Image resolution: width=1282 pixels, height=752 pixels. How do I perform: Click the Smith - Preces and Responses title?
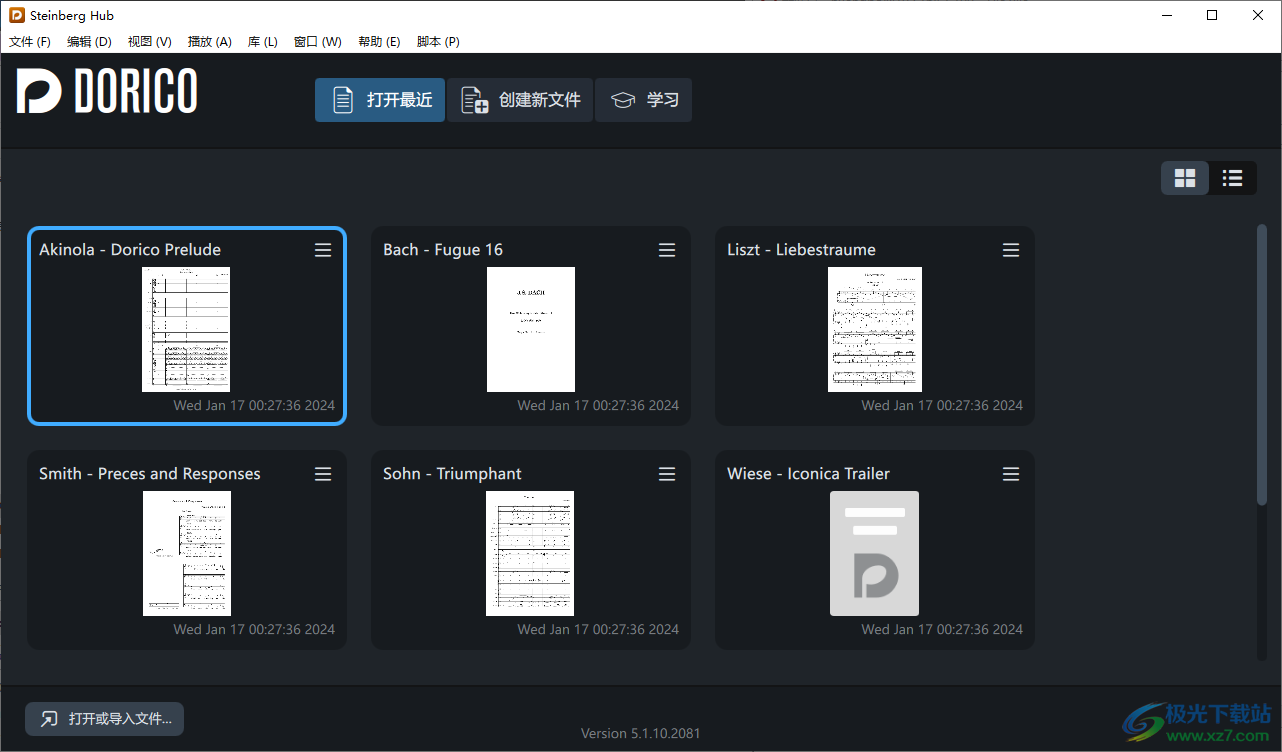pyautogui.click(x=150, y=474)
